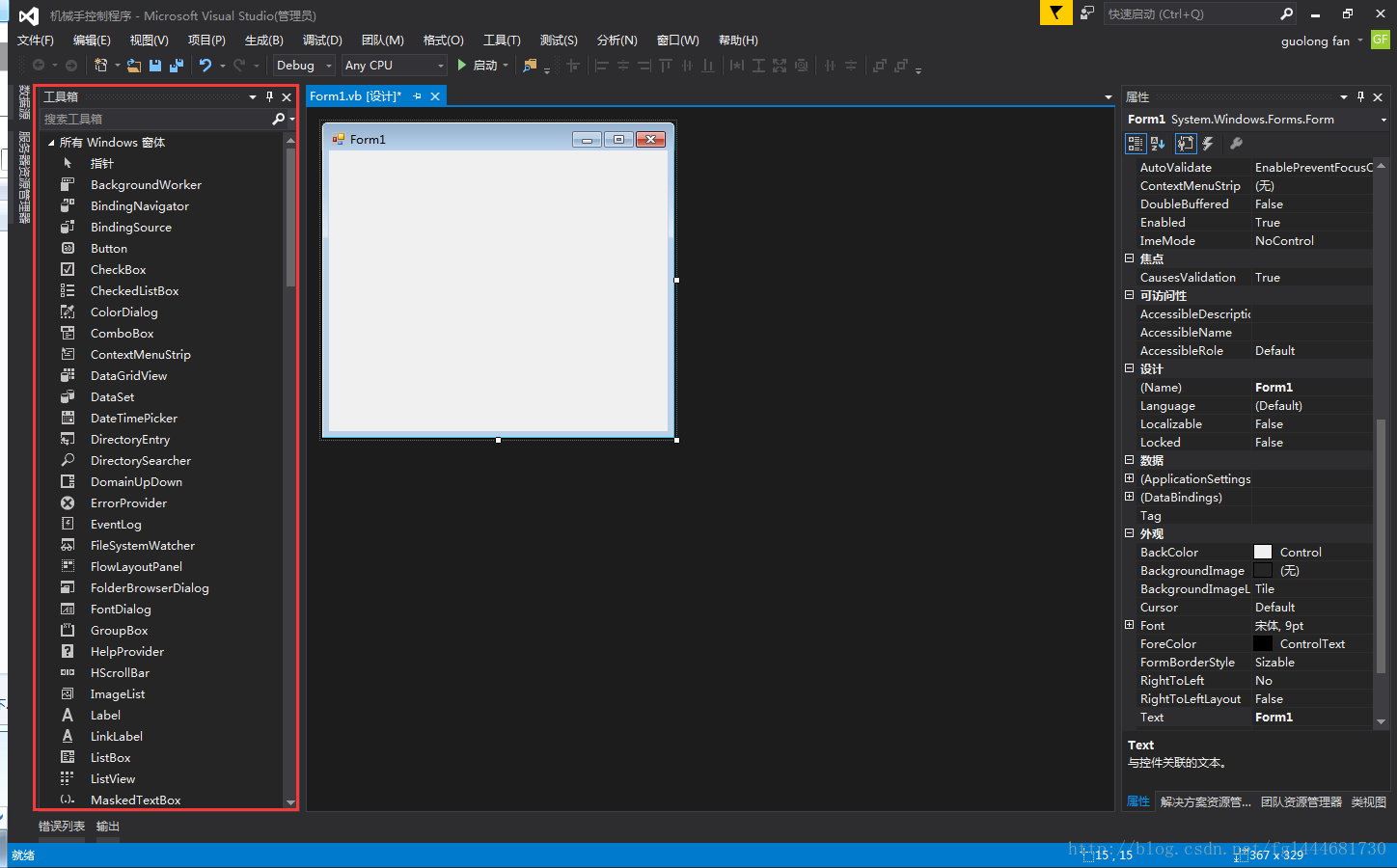This screenshot has height=868, width=1397.
Task: Open the 错误列表 panel tab
Action: (62, 826)
